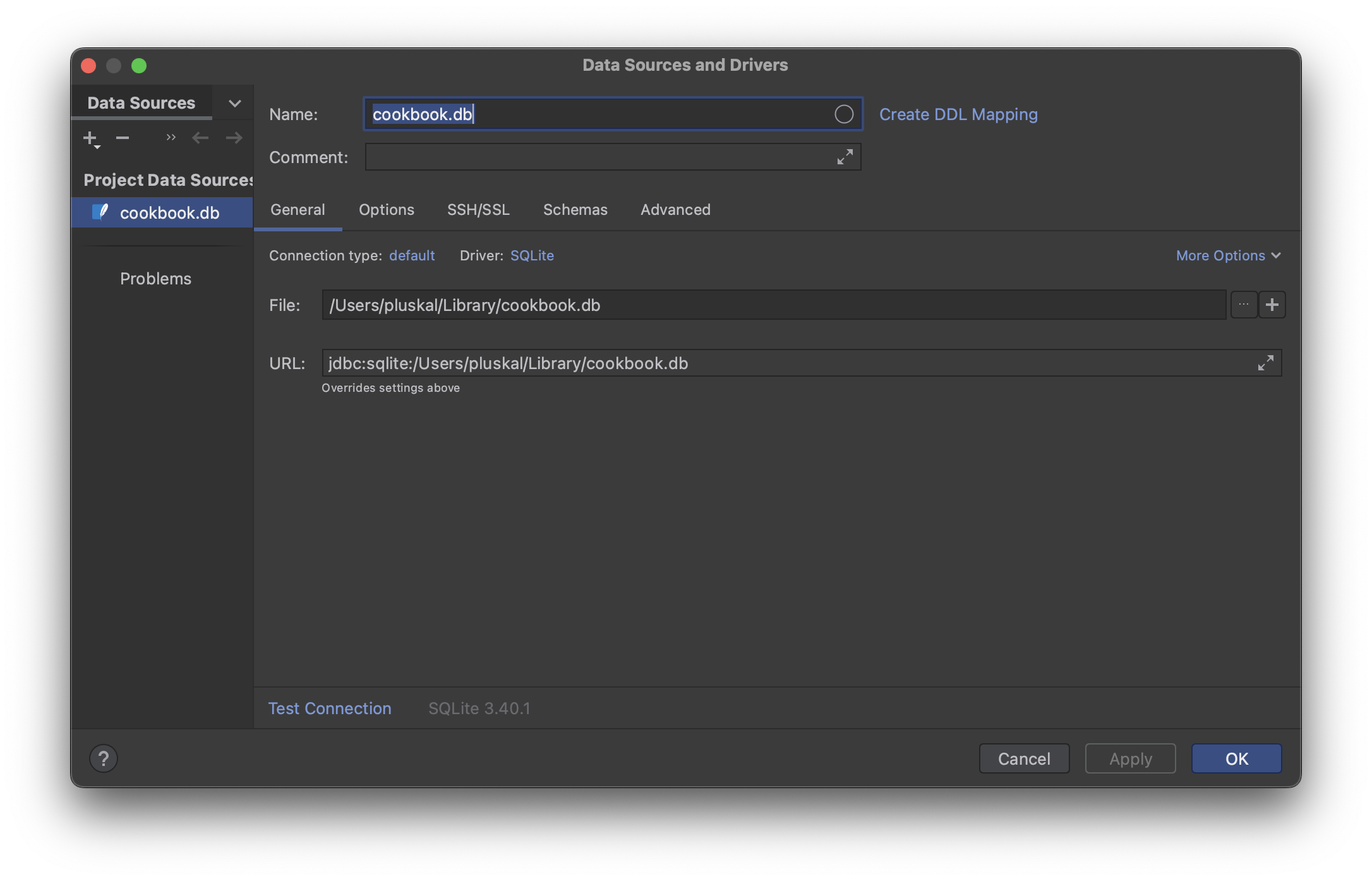Confirm with the OK button

pos(1237,758)
